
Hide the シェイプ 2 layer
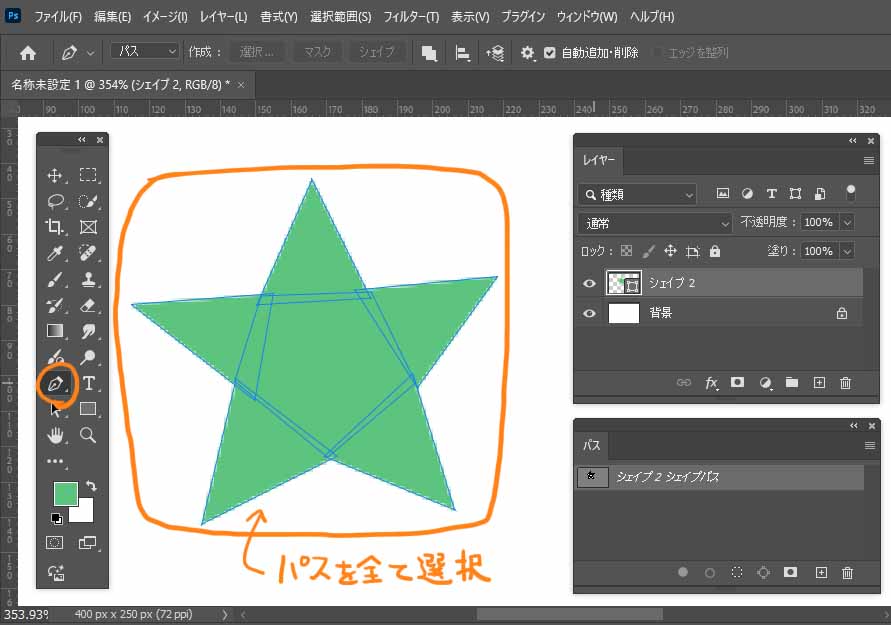(x=589, y=284)
